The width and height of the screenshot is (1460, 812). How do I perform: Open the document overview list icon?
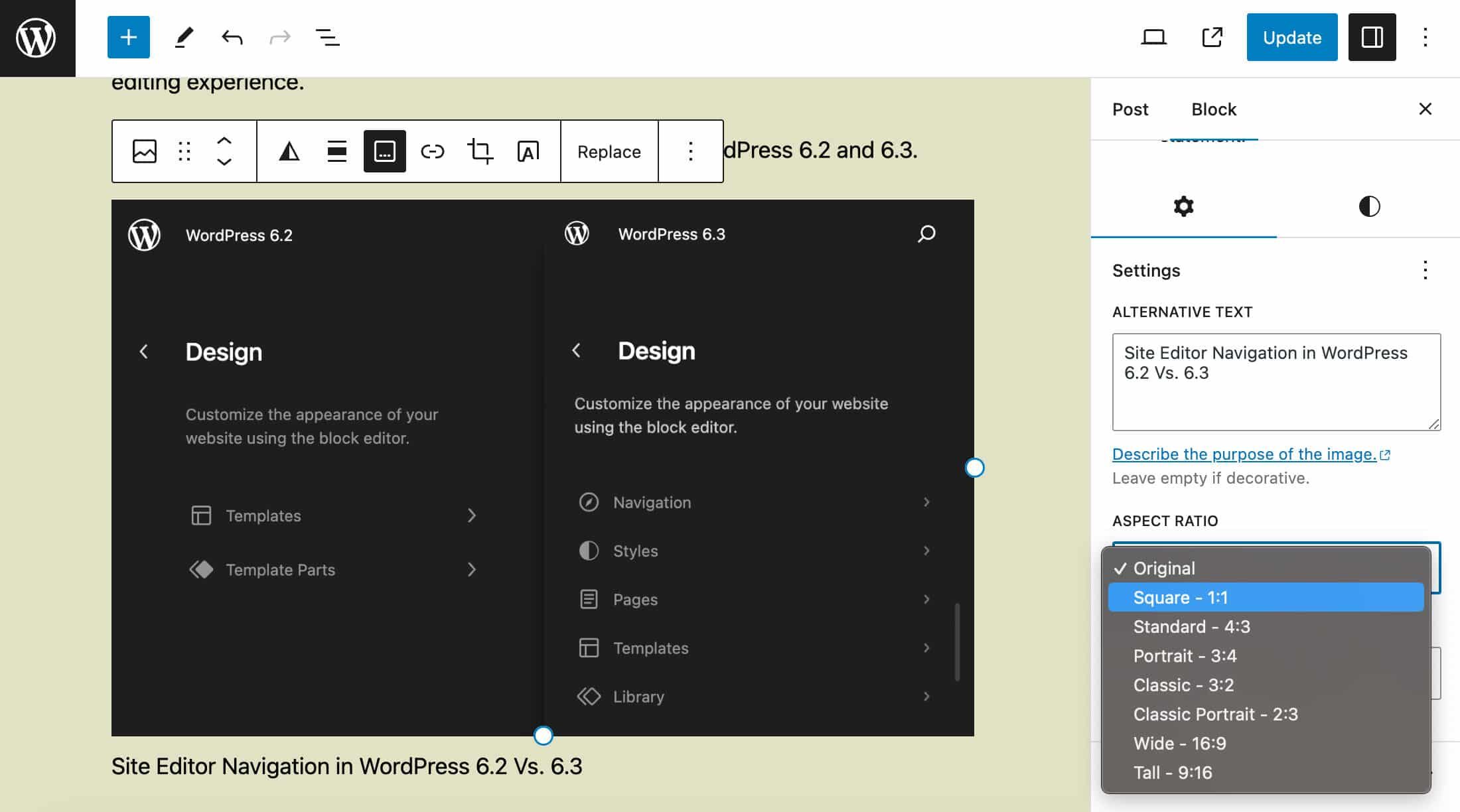[x=327, y=37]
